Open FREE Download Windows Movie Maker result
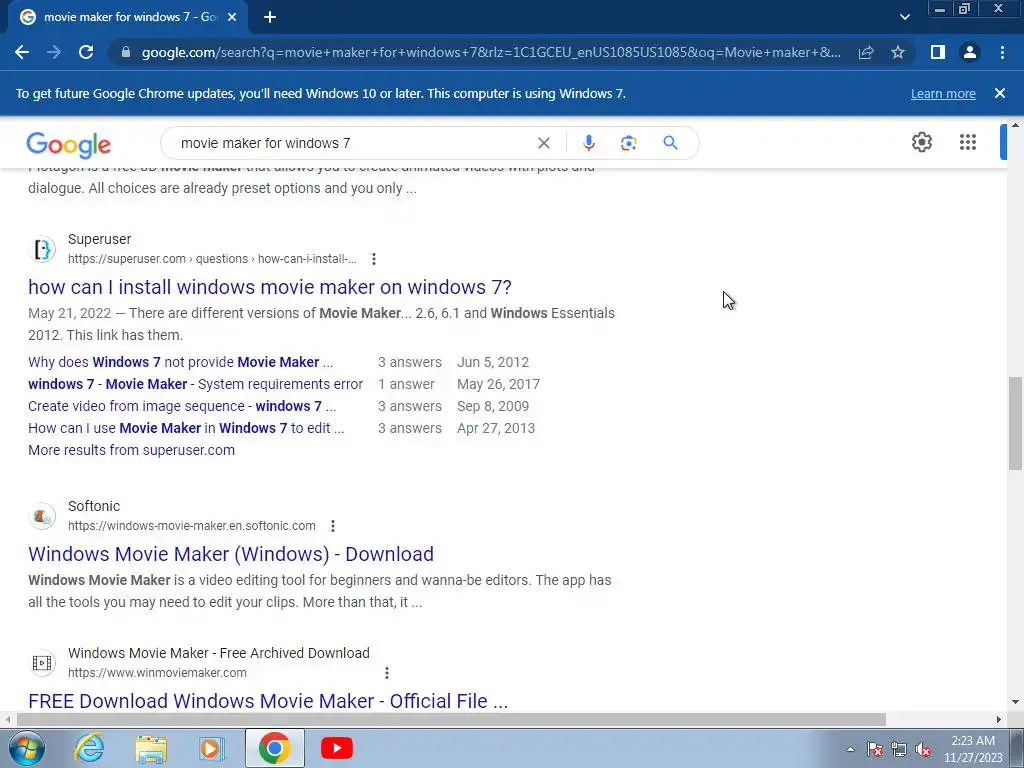The width and height of the screenshot is (1024, 768). pos(268,701)
